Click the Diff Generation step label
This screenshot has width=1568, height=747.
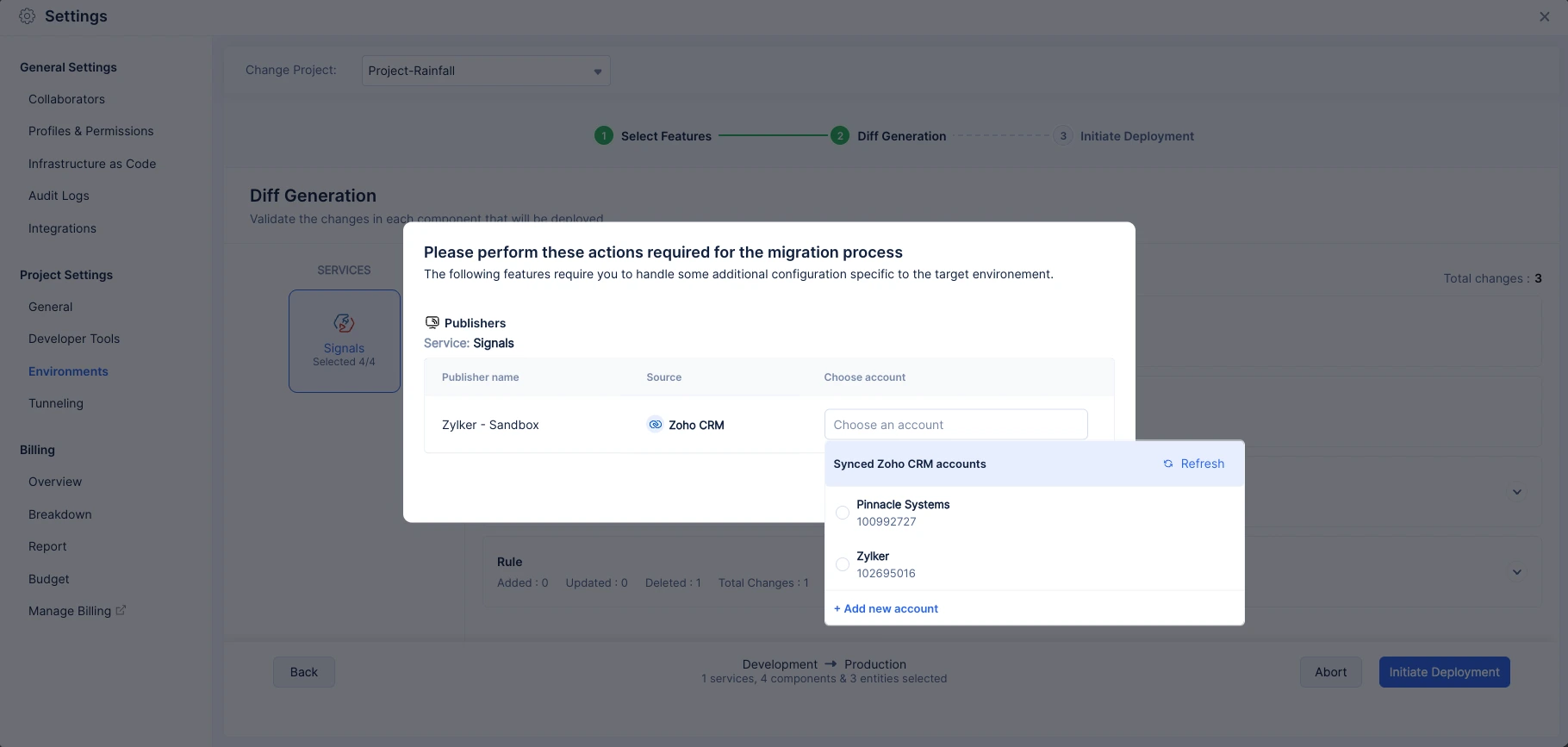(x=901, y=136)
